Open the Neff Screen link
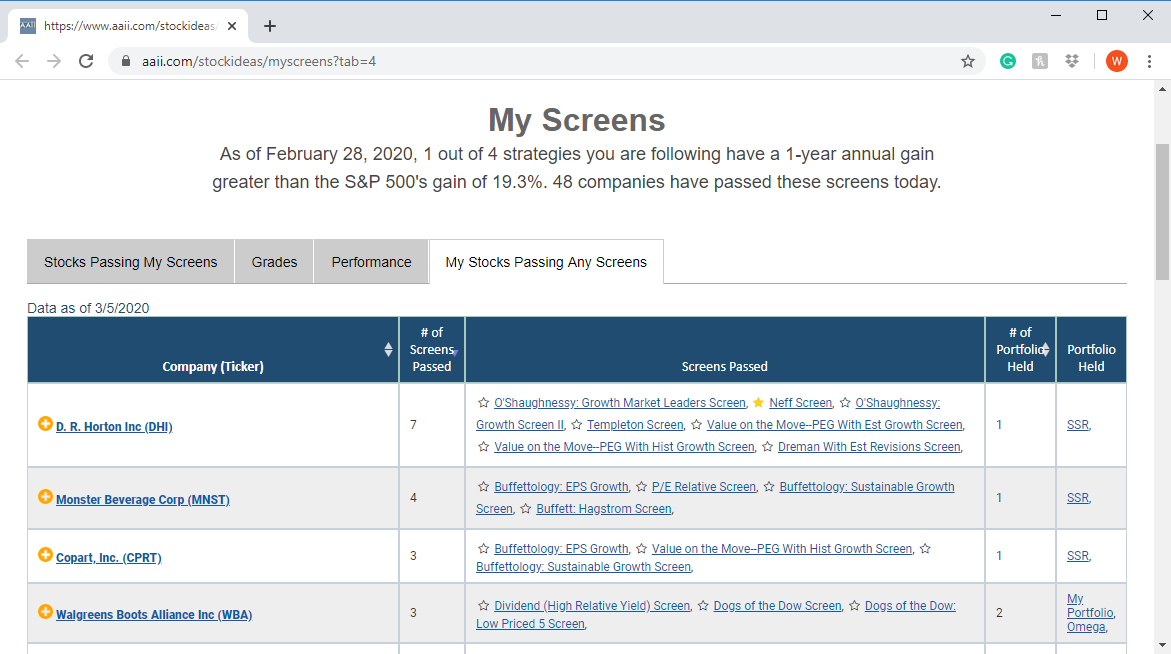This screenshot has width=1171, height=654. click(x=800, y=403)
